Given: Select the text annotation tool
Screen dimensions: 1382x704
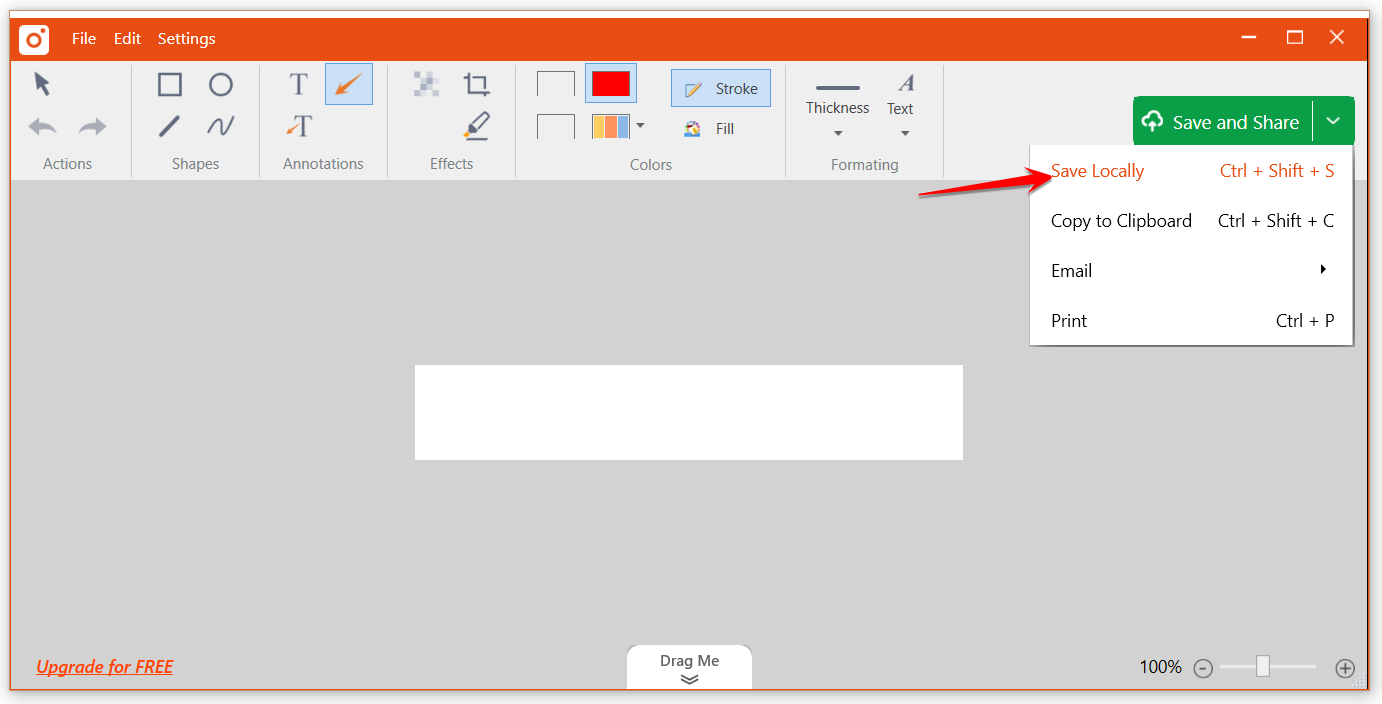Looking at the screenshot, I should pos(298,85).
